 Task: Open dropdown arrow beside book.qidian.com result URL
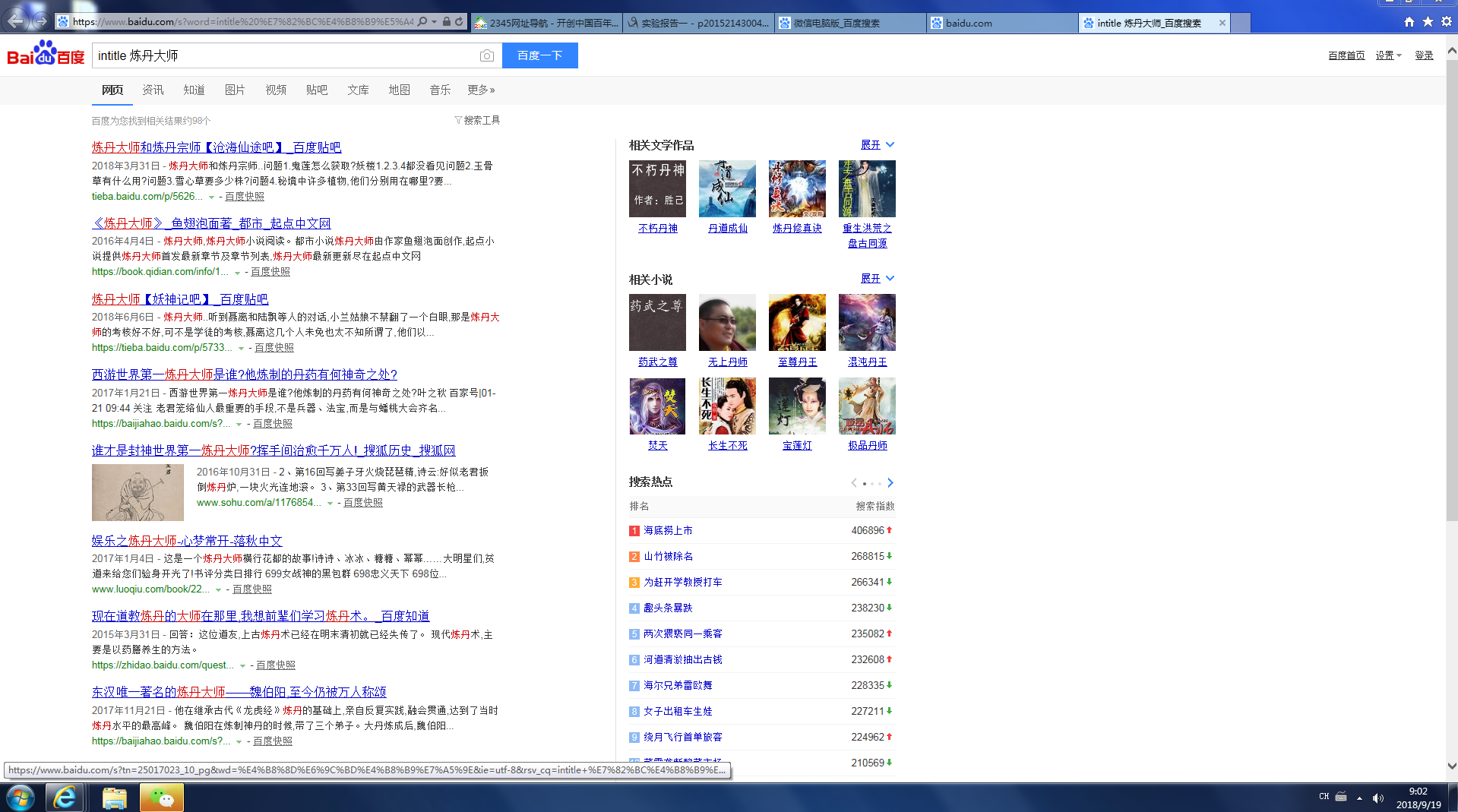(237, 273)
